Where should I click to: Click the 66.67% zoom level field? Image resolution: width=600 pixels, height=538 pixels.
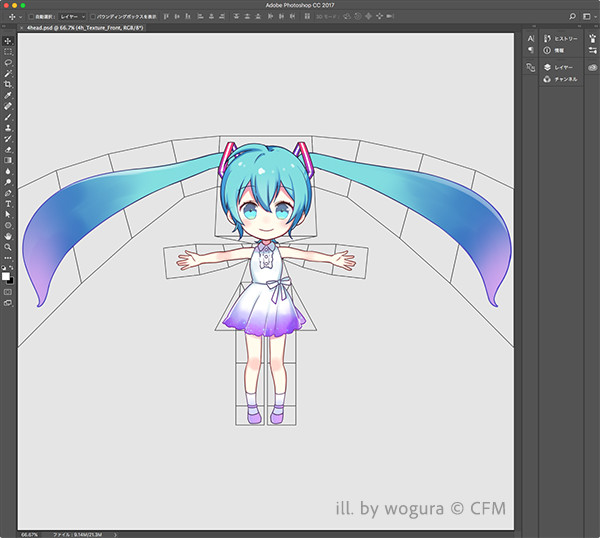click(29, 535)
